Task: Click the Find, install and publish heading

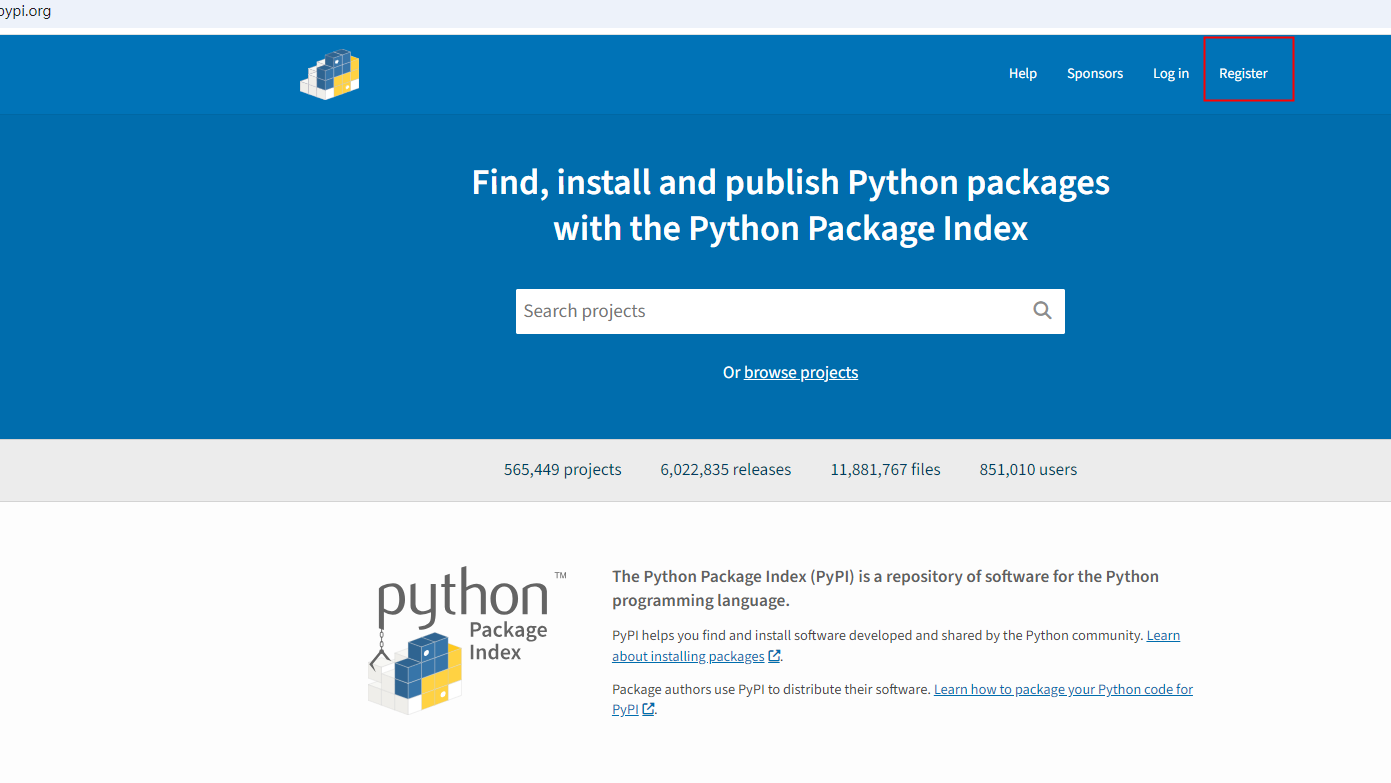Action: (x=790, y=205)
